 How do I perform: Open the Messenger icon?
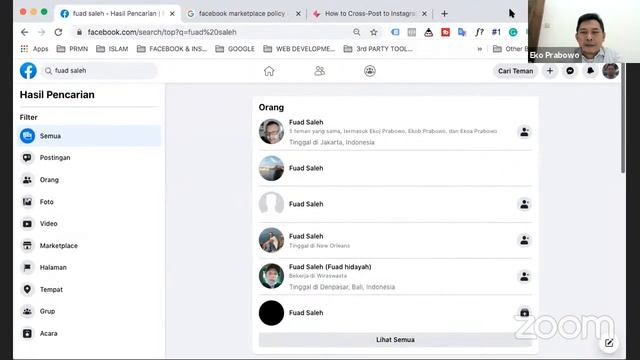coord(570,71)
